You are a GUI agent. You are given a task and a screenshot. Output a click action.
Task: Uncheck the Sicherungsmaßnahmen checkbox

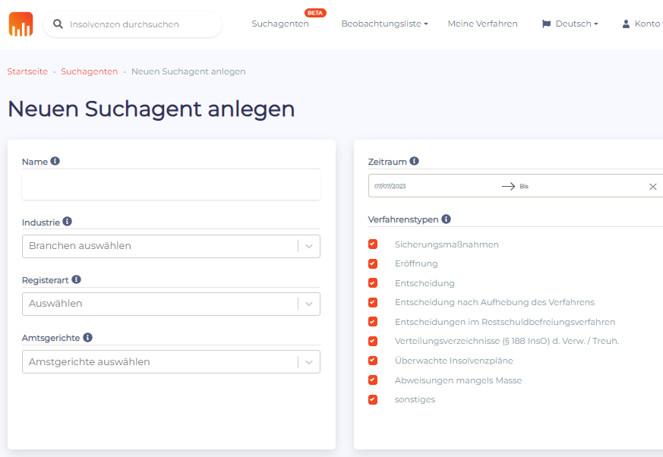click(373, 244)
